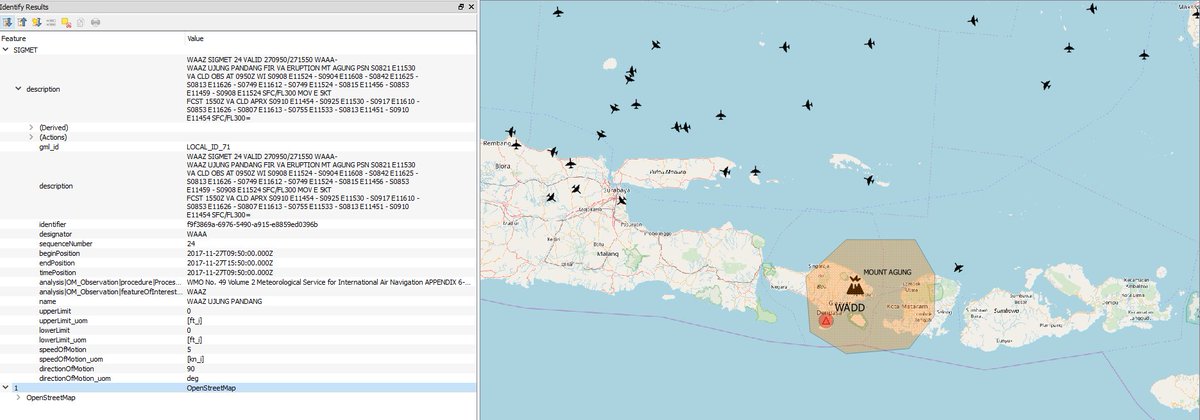Expand the (Derived) node

tap(31, 127)
